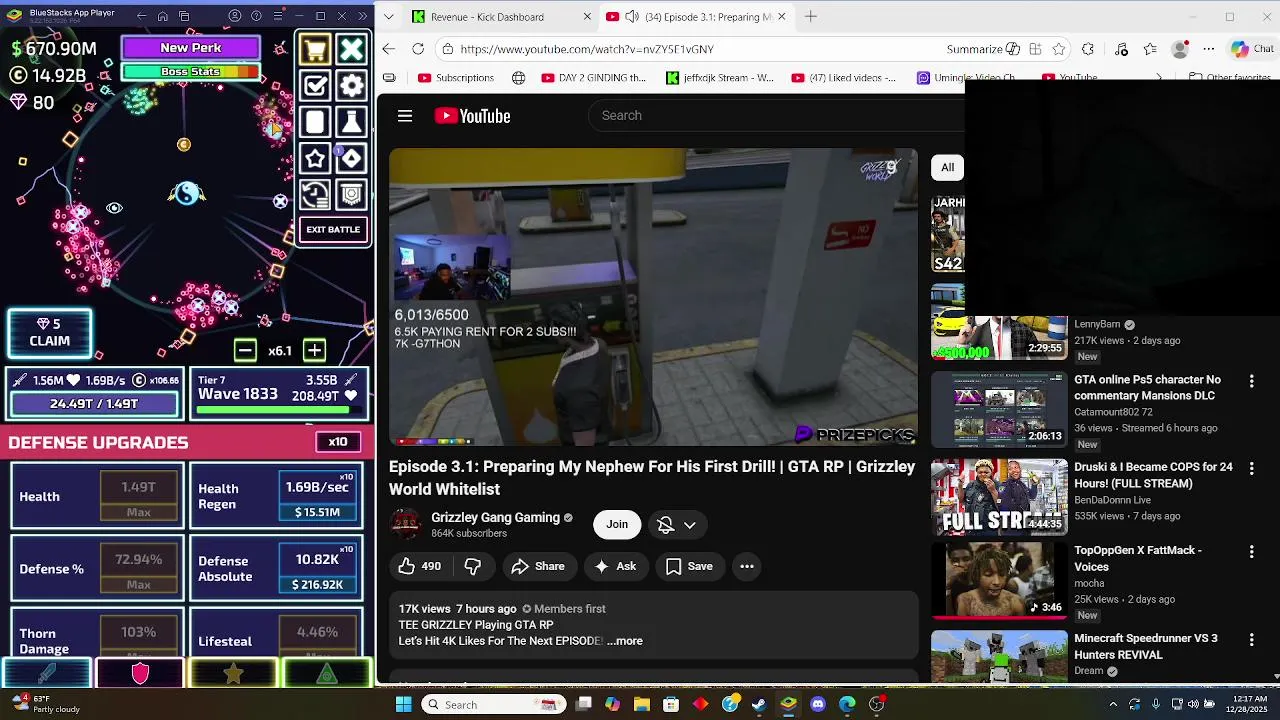Screen dimensions: 1280x720
Task: Open the in-game shop cart icon
Action: (315, 50)
